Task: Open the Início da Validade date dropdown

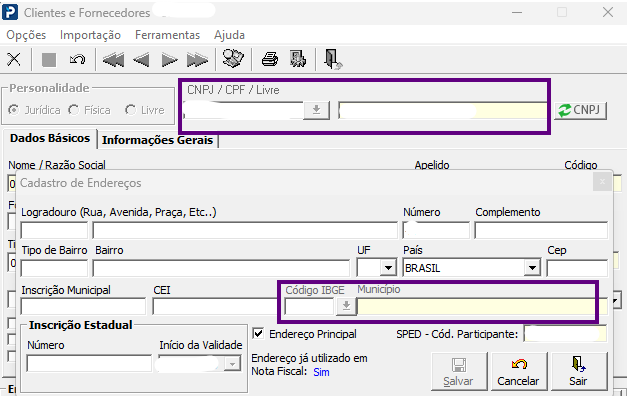Action: 232,364
